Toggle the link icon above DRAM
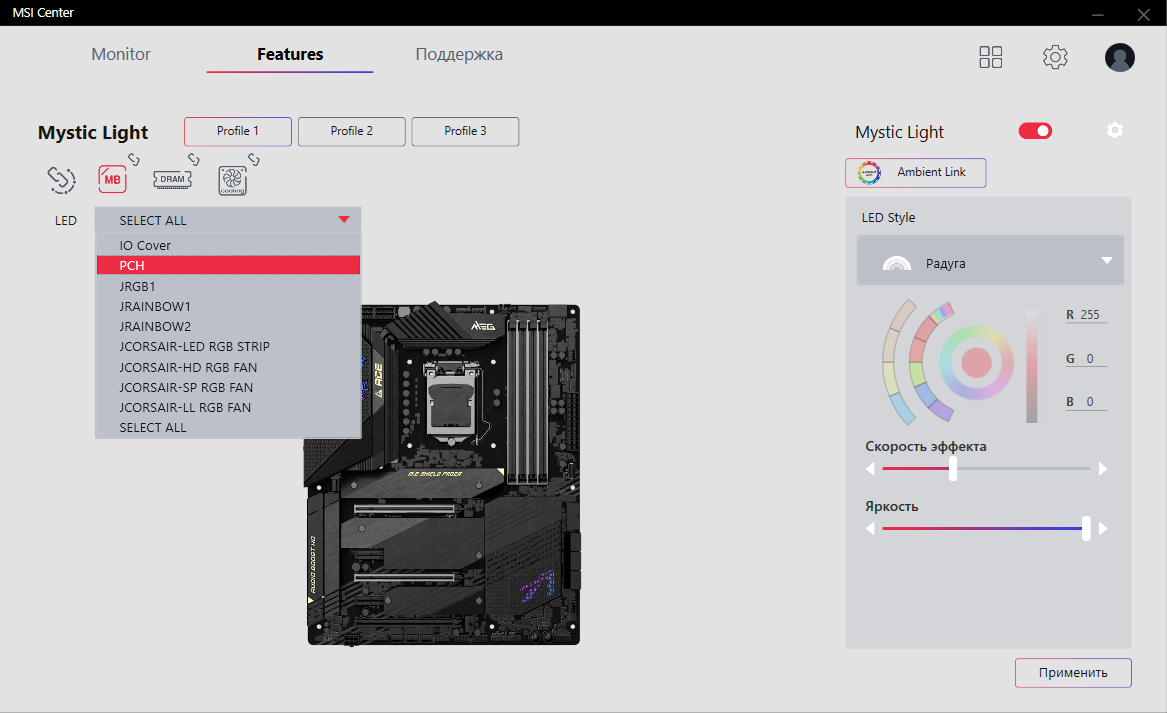Screen dimensions: 1167x713 click(194, 159)
